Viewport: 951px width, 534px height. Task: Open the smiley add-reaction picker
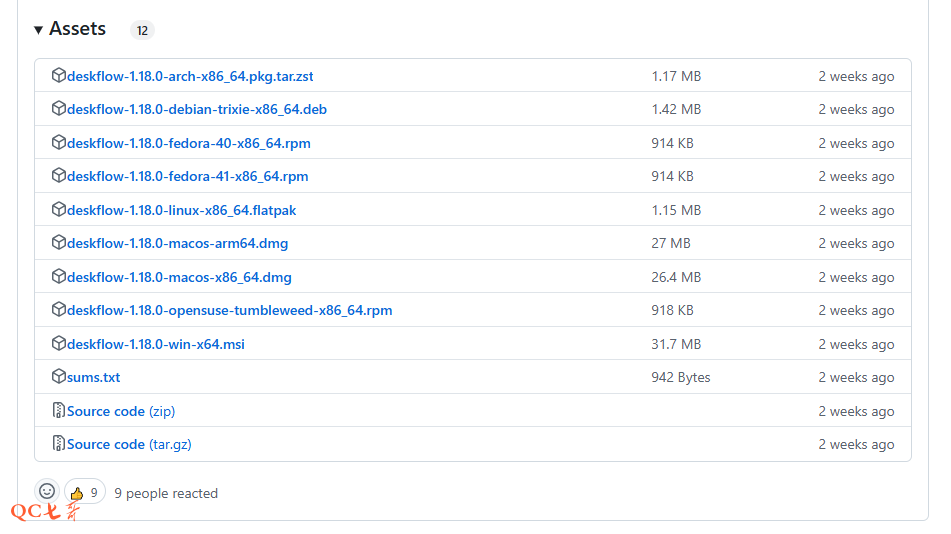(47, 492)
